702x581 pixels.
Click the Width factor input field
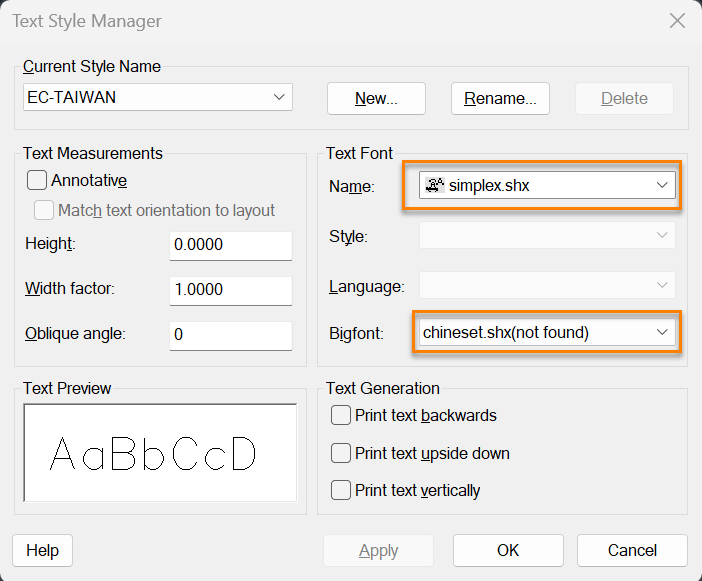[231, 290]
